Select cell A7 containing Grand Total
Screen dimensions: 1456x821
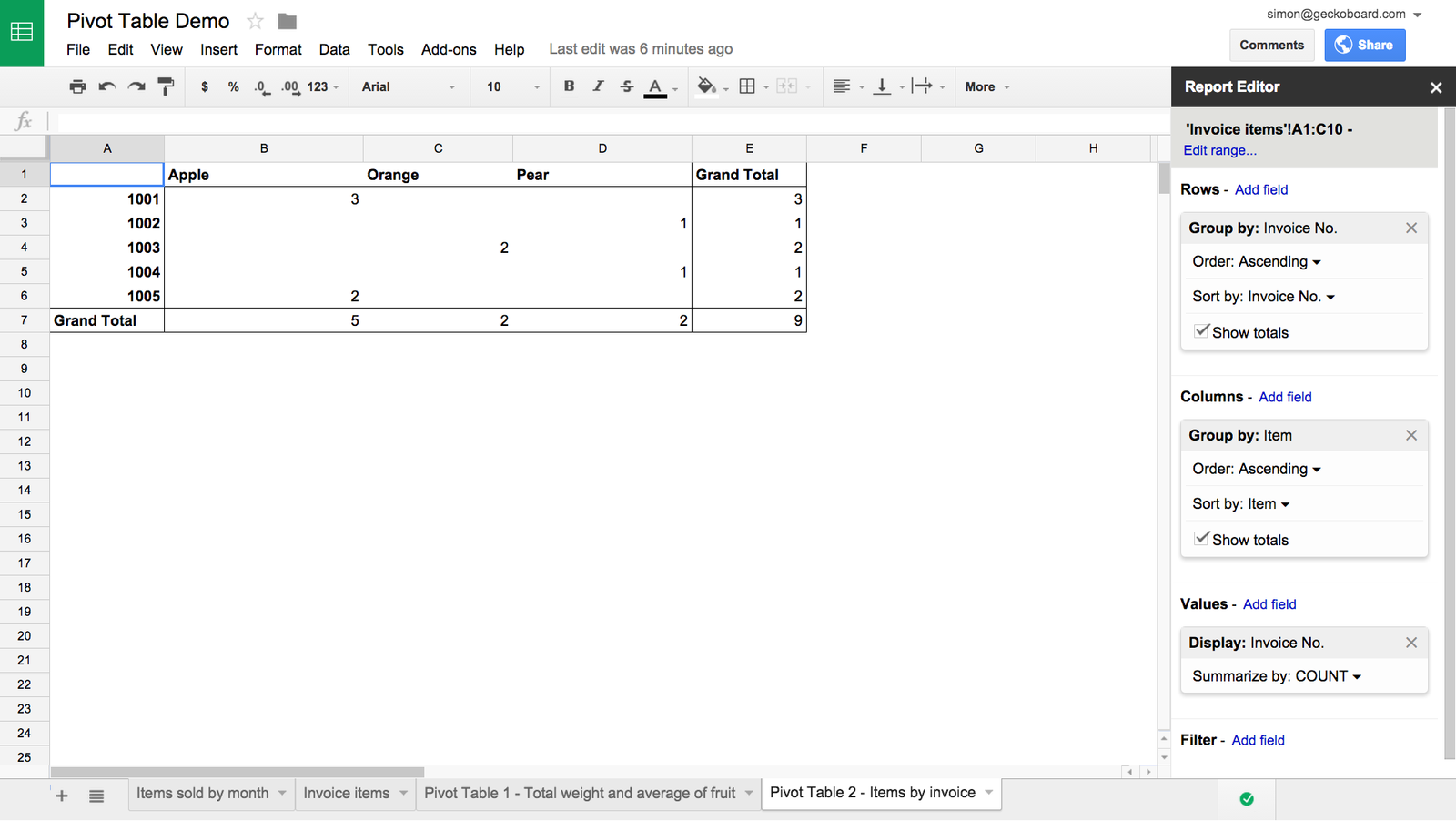[106, 320]
